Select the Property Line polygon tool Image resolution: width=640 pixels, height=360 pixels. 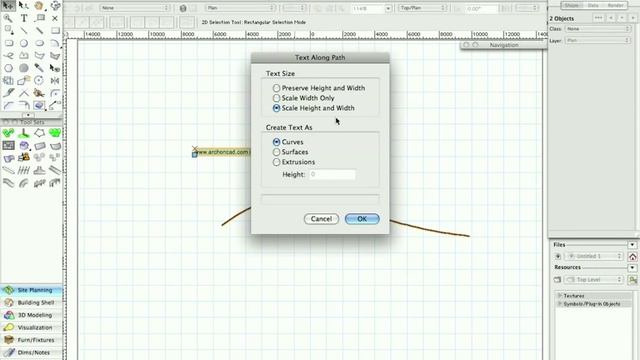point(39,133)
